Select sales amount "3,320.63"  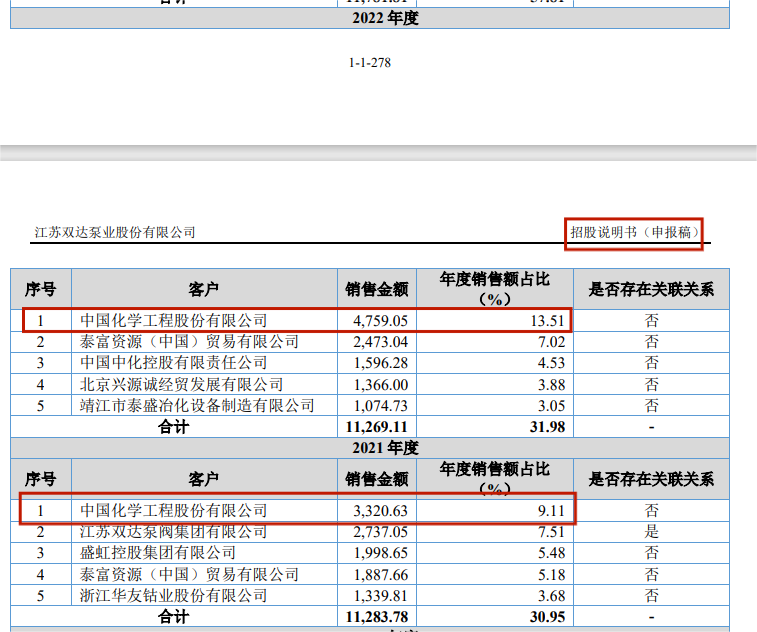coord(380,511)
